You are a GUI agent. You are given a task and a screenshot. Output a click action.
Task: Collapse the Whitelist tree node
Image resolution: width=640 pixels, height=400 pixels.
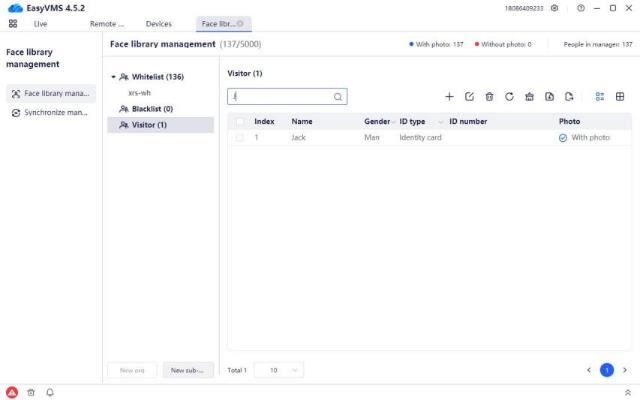(114, 77)
